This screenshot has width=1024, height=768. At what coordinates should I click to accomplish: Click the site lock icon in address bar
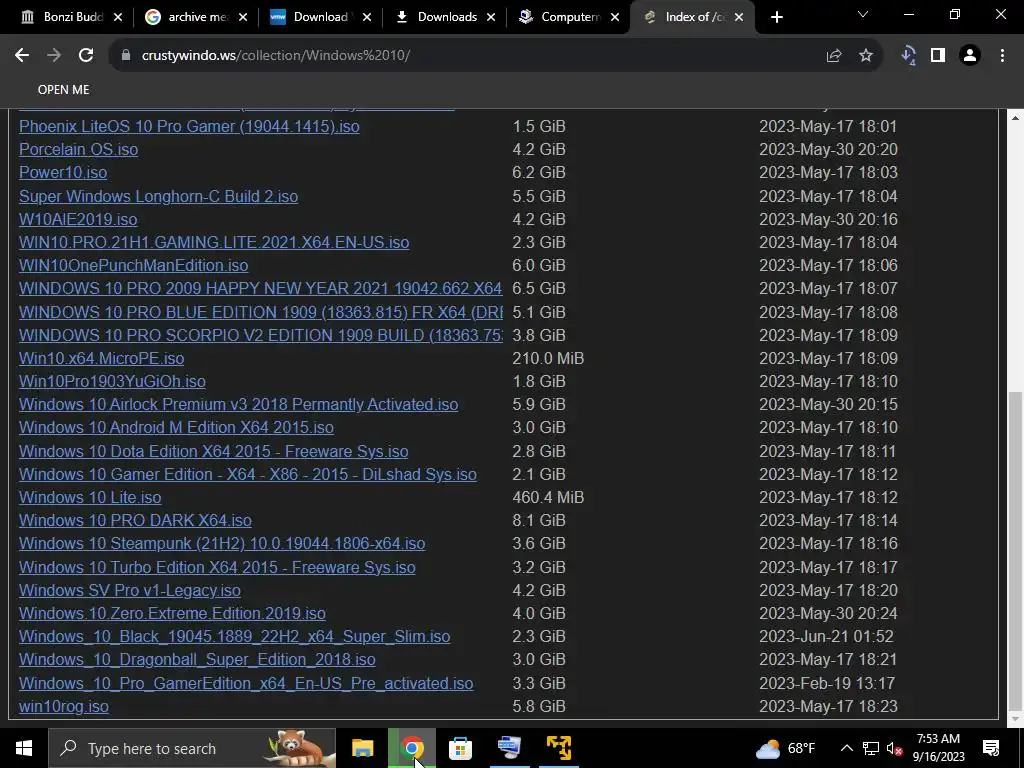[x=126, y=56]
